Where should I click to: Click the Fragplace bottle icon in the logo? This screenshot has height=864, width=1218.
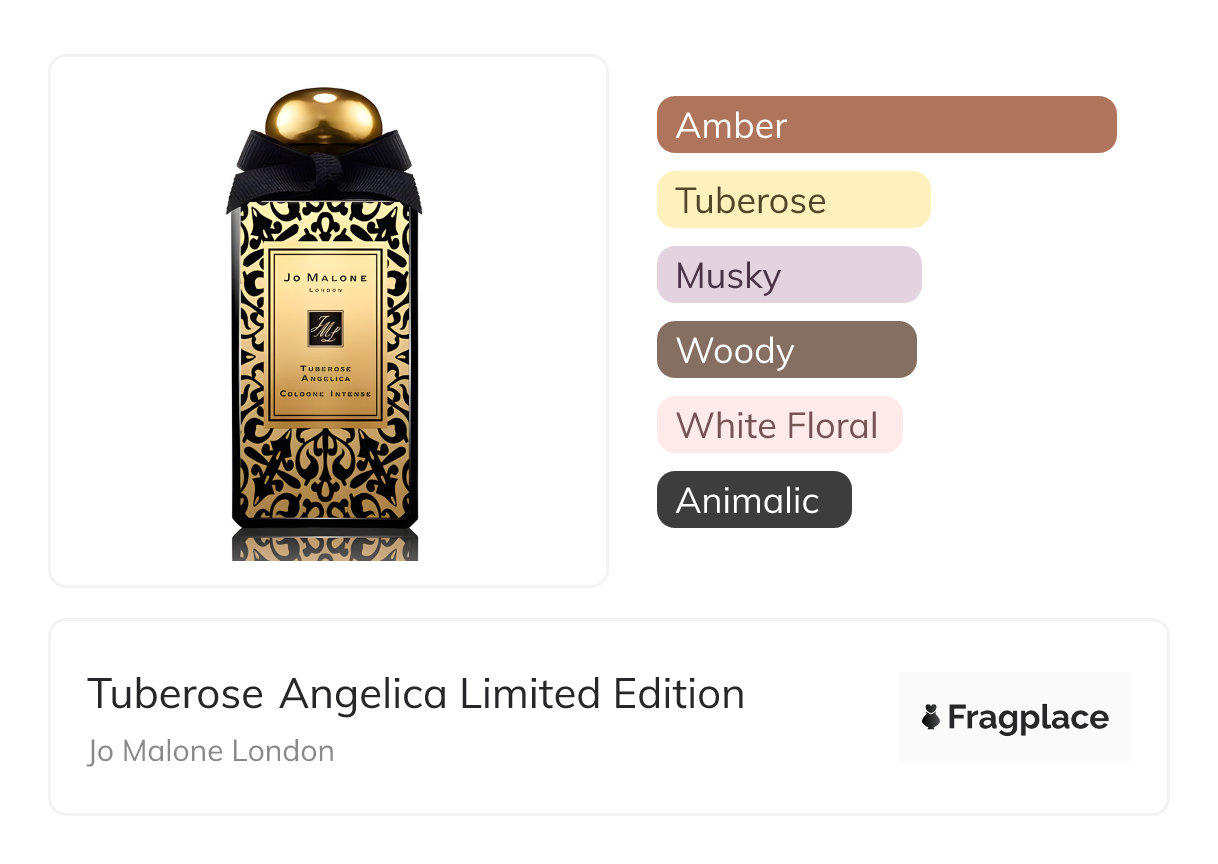(x=931, y=717)
